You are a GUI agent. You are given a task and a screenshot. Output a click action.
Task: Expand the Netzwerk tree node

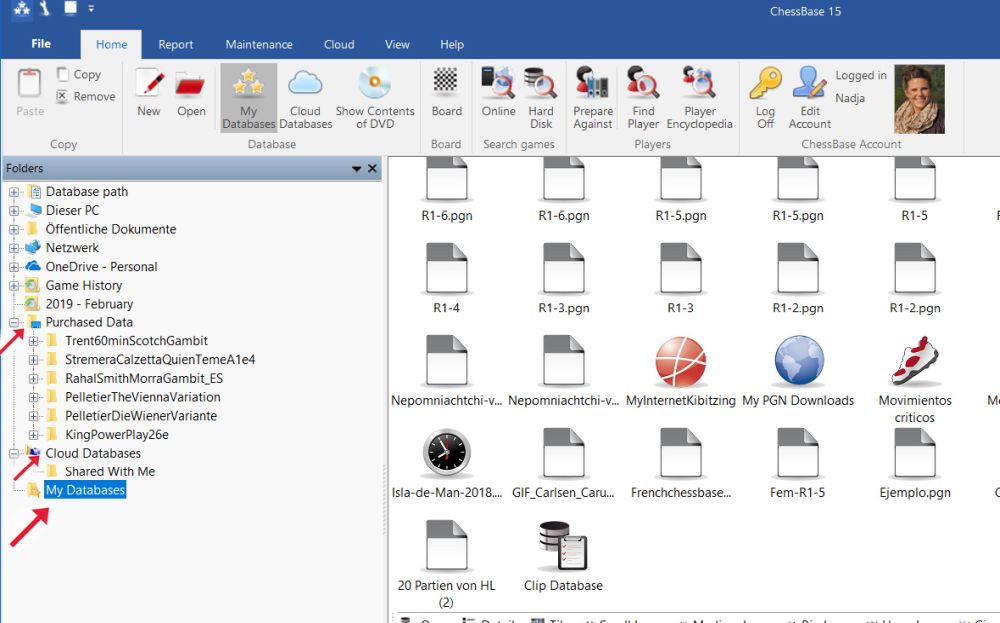14,248
